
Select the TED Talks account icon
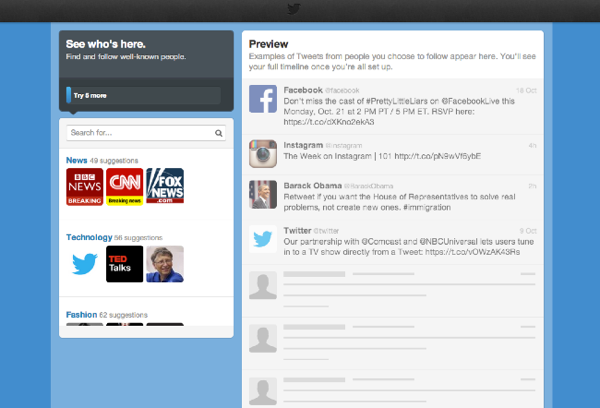[125, 264]
